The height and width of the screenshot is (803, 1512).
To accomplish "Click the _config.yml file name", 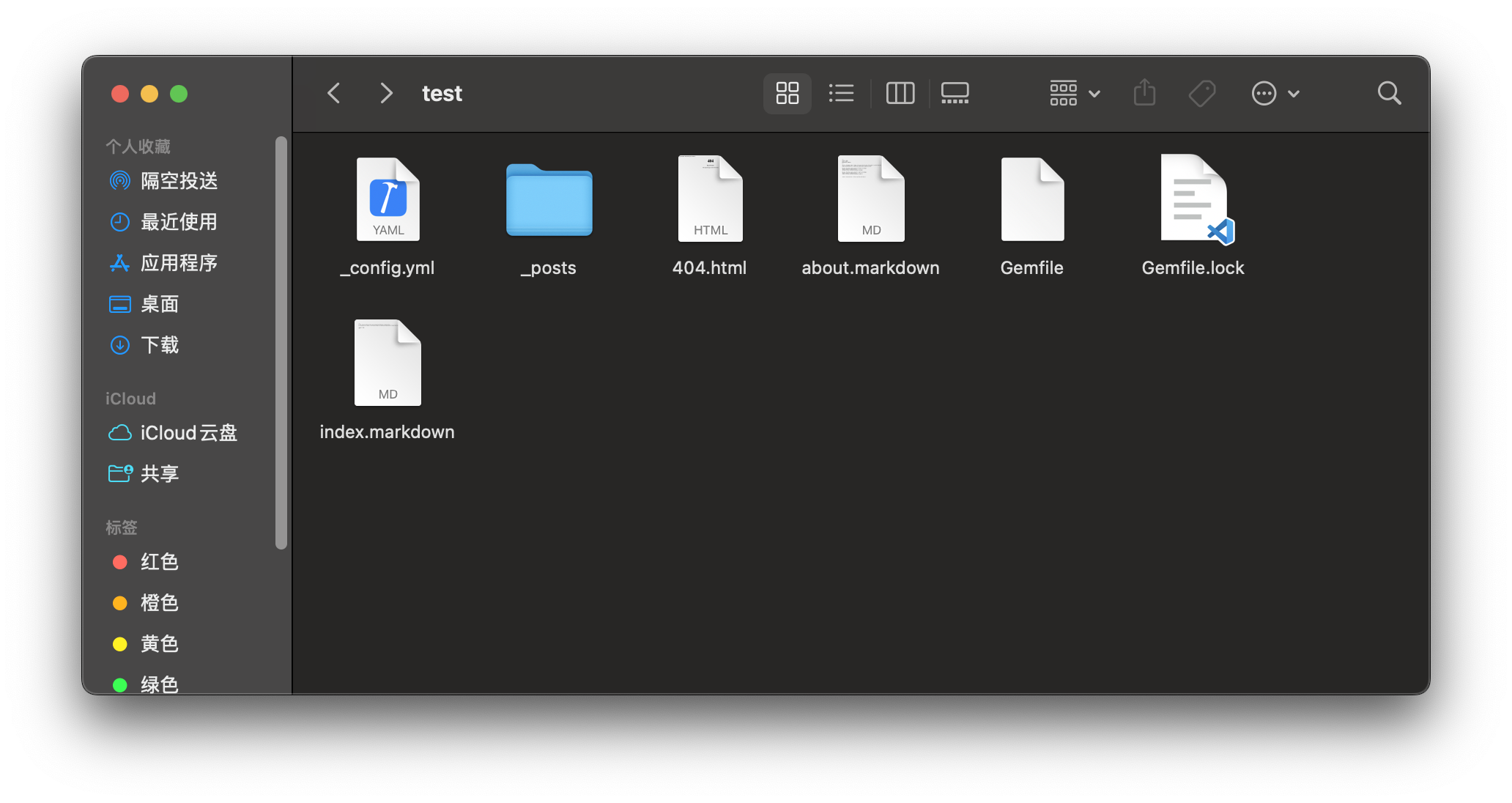I will click(388, 268).
